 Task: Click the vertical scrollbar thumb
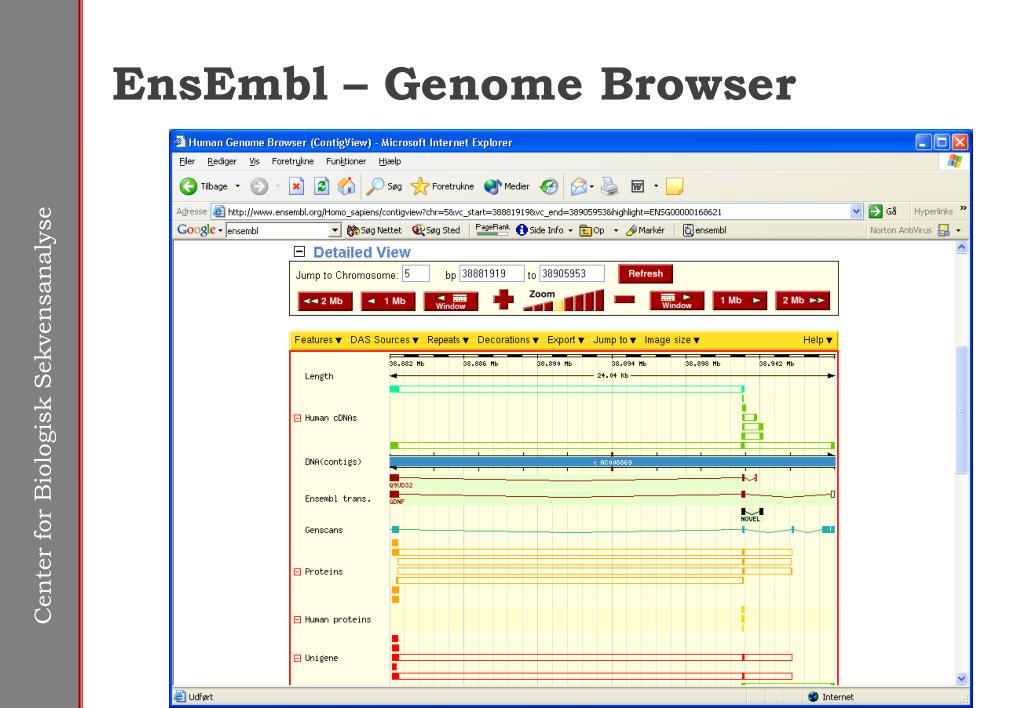click(x=962, y=410)
